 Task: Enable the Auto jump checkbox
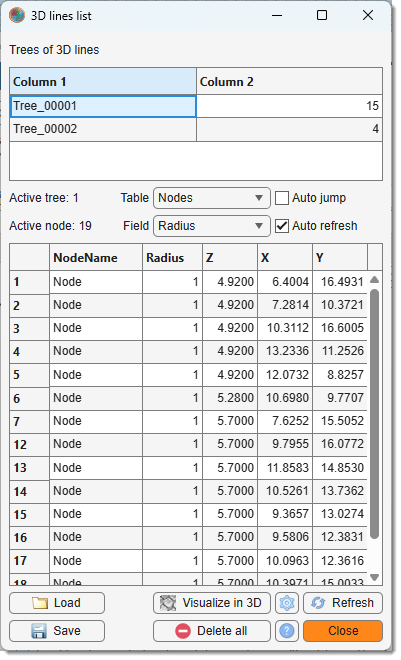[281, 198]
